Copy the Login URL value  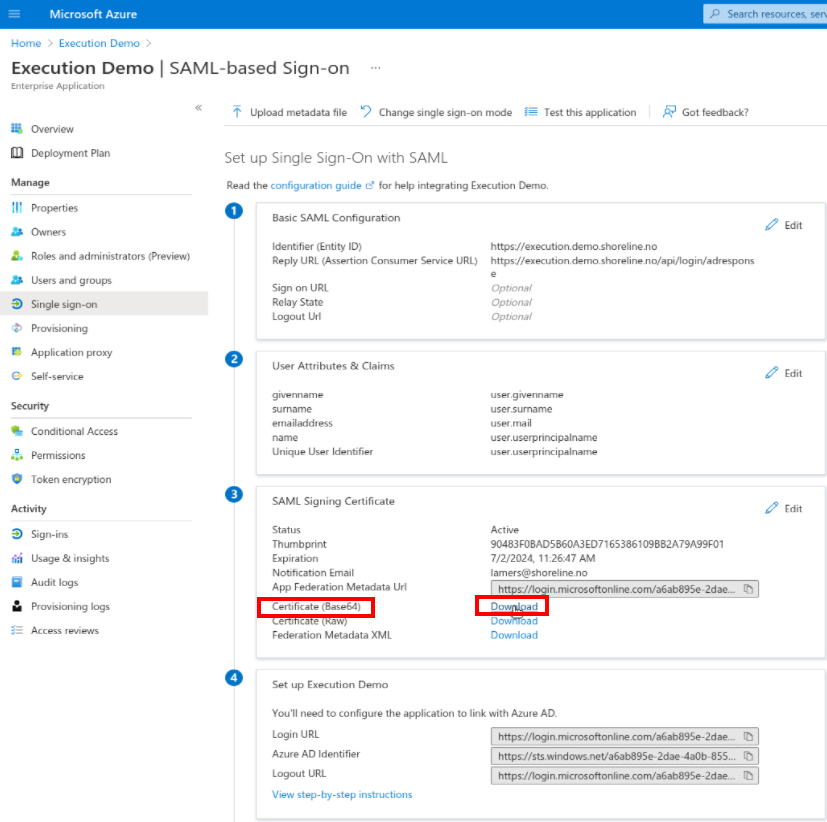pyautogui.click(x=748, y=736)
